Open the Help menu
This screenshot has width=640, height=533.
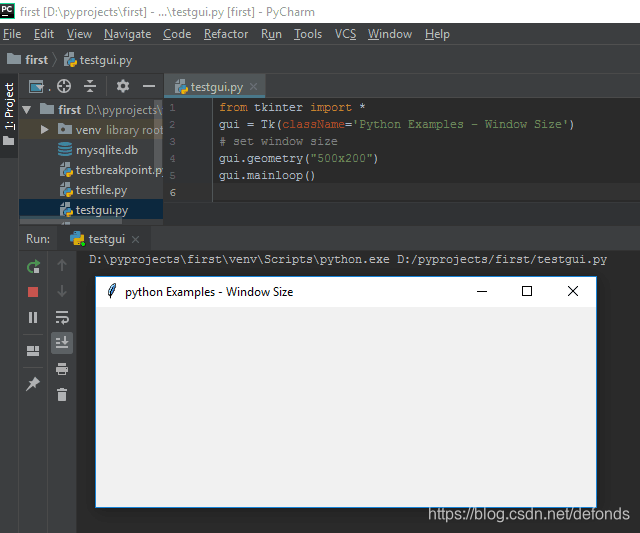437,34
